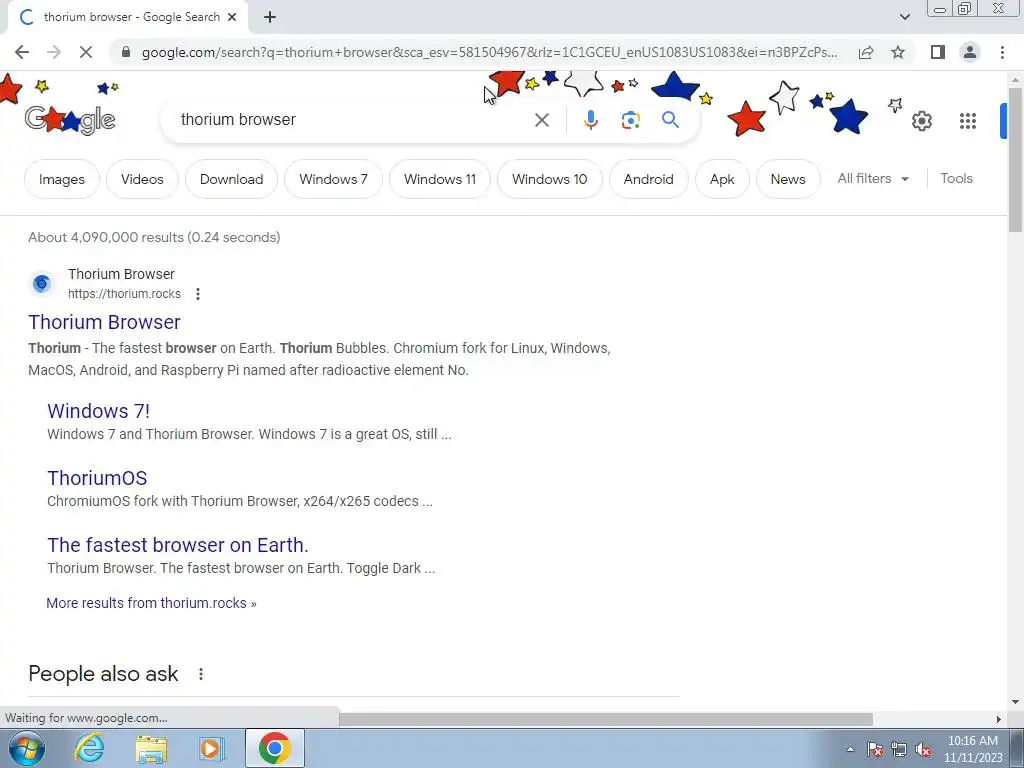The height and width of the screenshot is (768, 1024).
Task: Open the People also ask options menu
Action: pos(201,674)
